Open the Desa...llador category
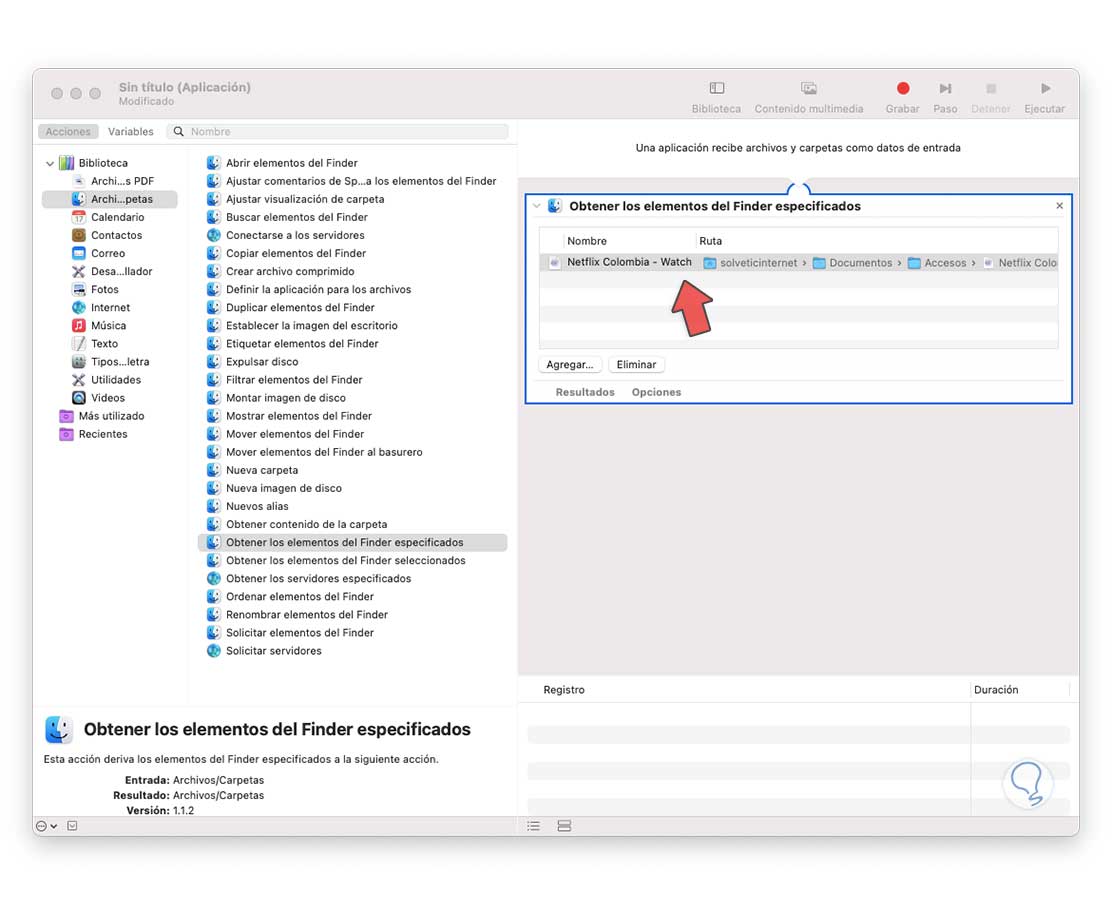Viewport: 1112px width, 919px height. point(112,272)
